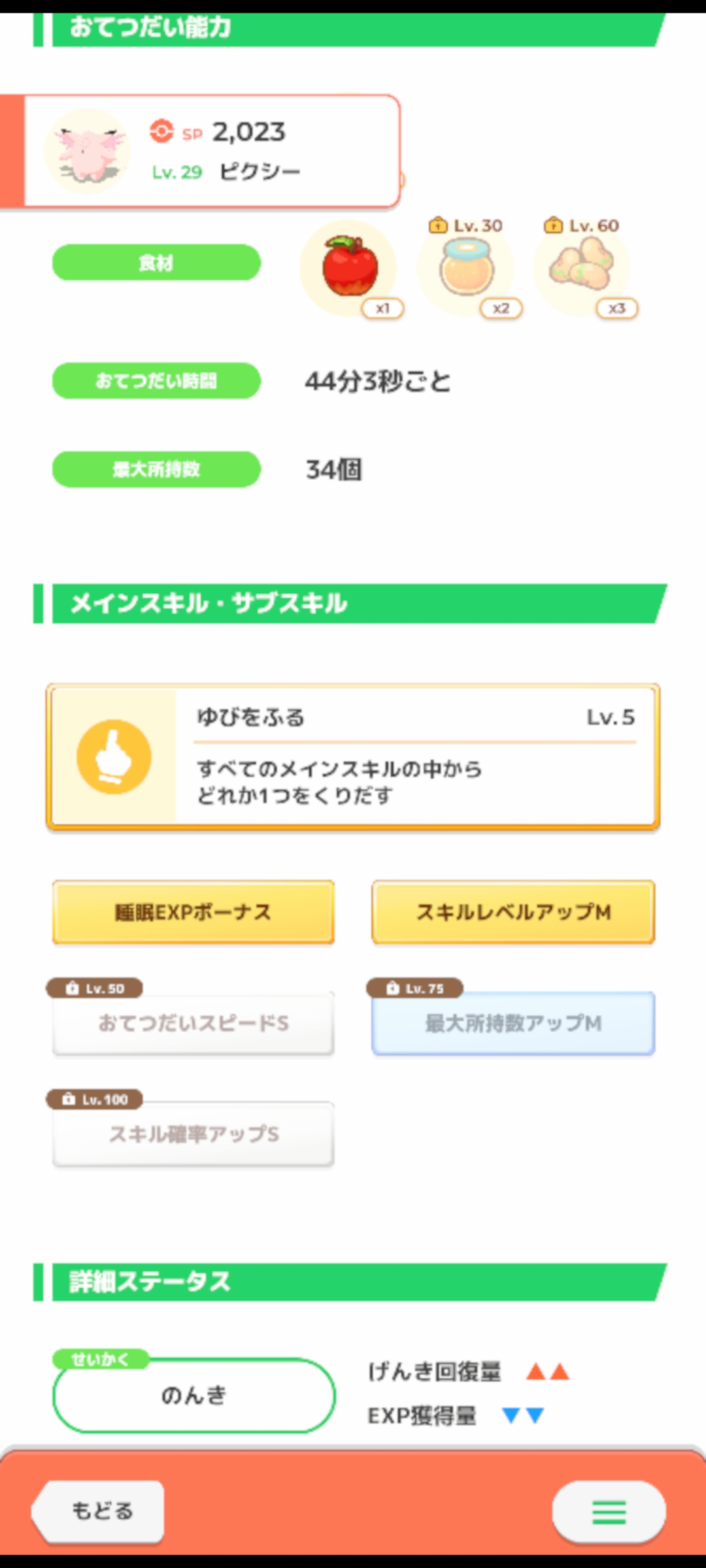Select the 睡眠EXPボーナス sub skill
The image size is (706, 1568).
193,912
